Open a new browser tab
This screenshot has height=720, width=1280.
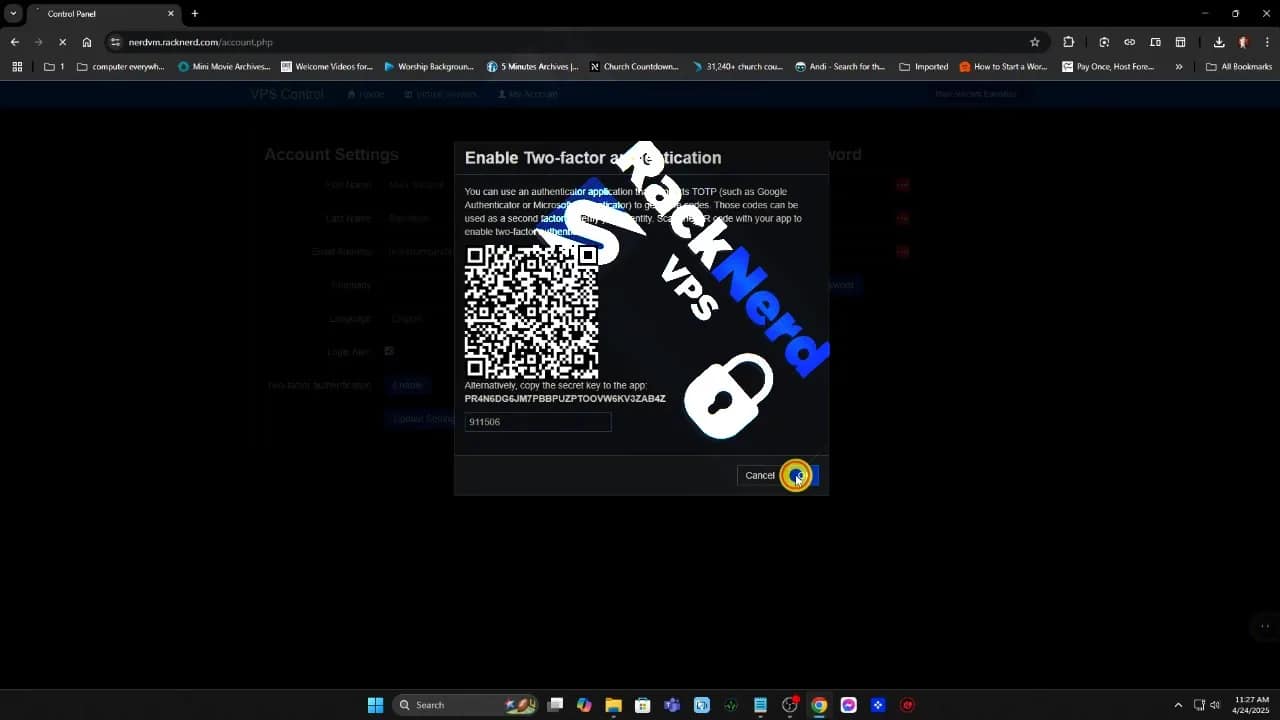coord(195,13)
